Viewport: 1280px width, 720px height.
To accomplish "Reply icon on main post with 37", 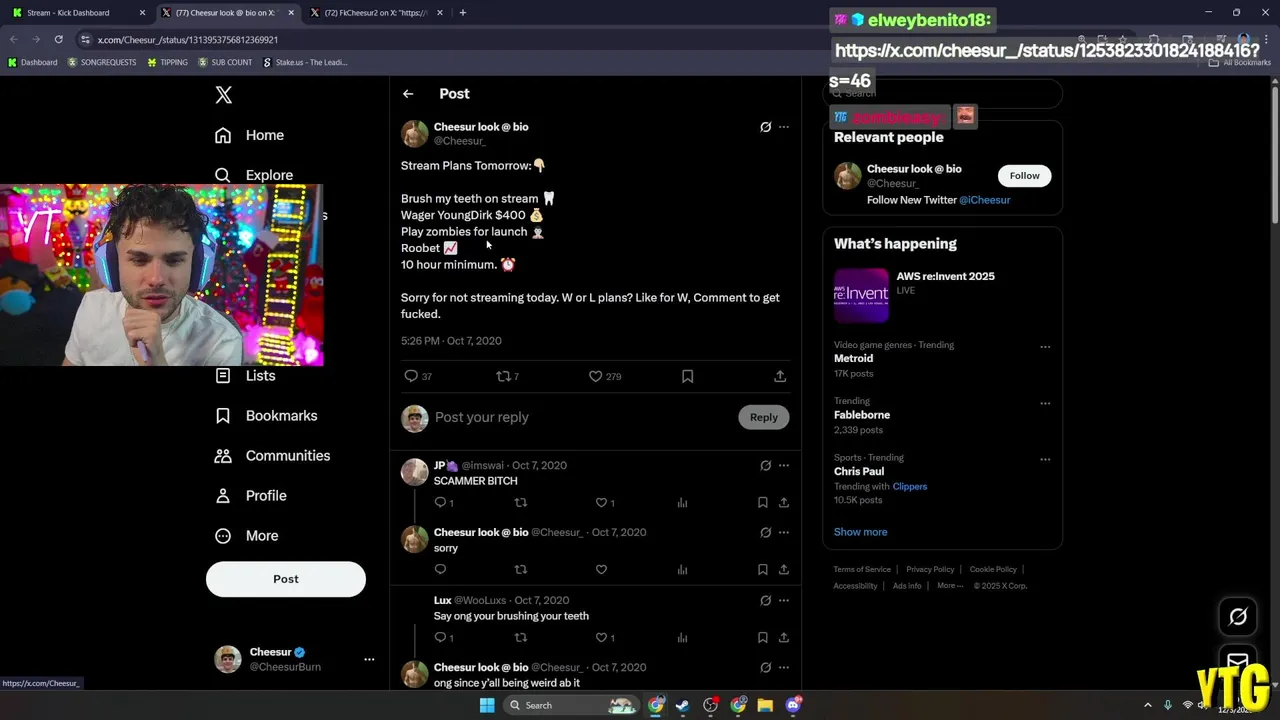I will point(411,376).
